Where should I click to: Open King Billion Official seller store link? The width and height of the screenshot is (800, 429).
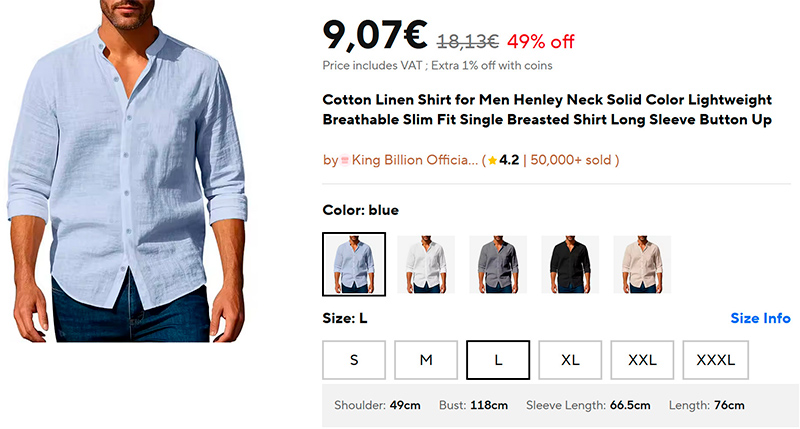[414, 160]
